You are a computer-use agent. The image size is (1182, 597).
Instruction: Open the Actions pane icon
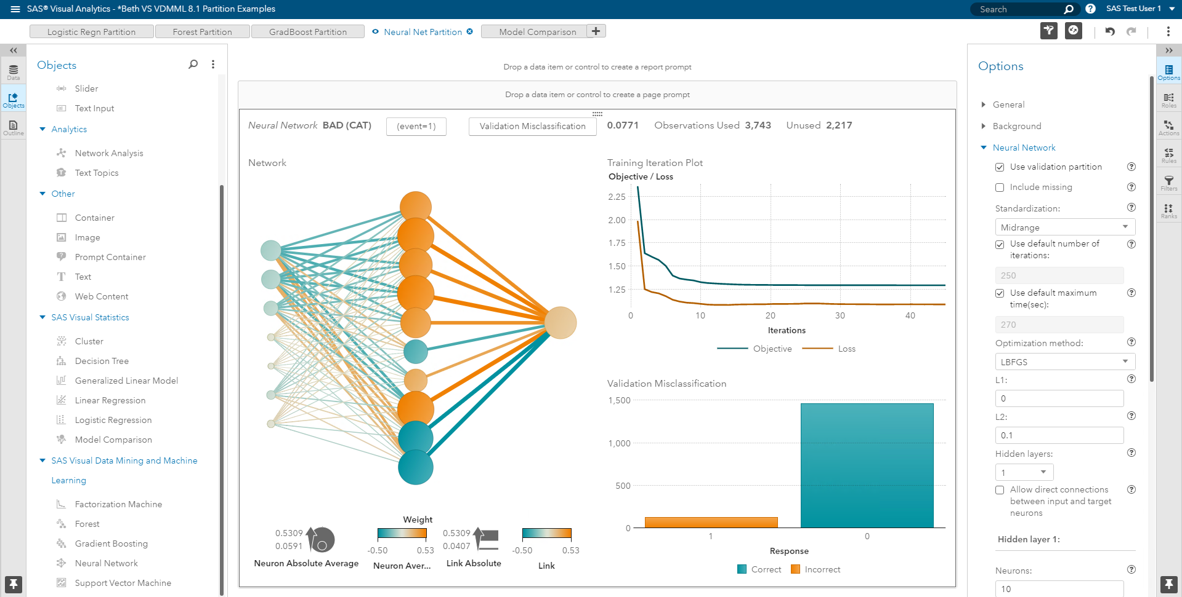pos(1168,128)
